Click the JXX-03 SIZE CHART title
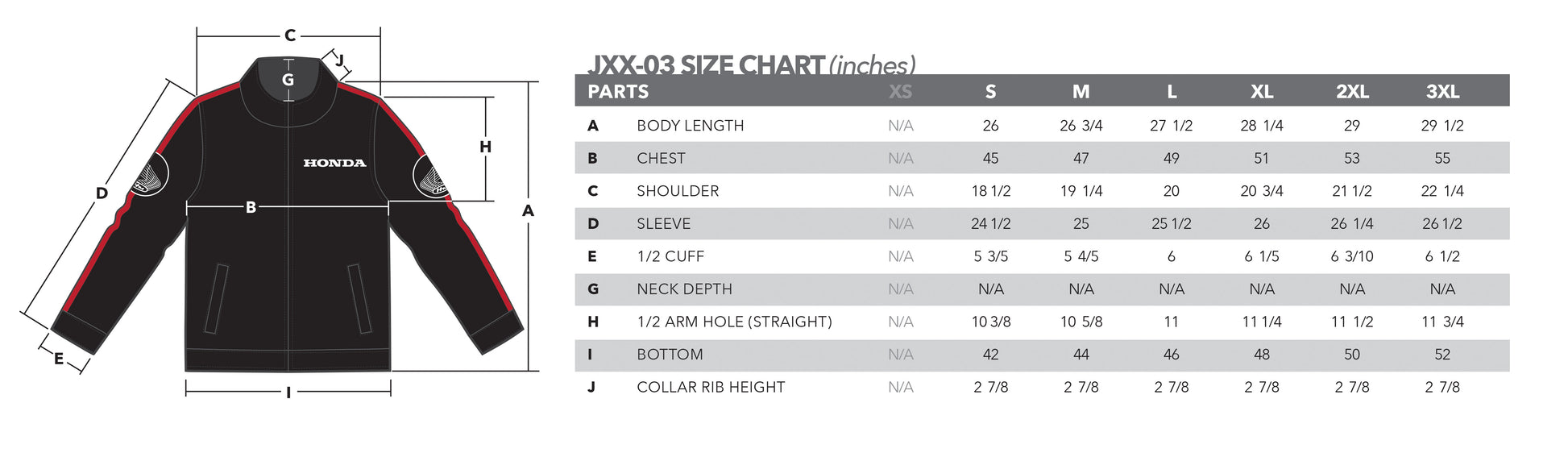The width and height of the screenshot is (1568, 457). (751, 64)
